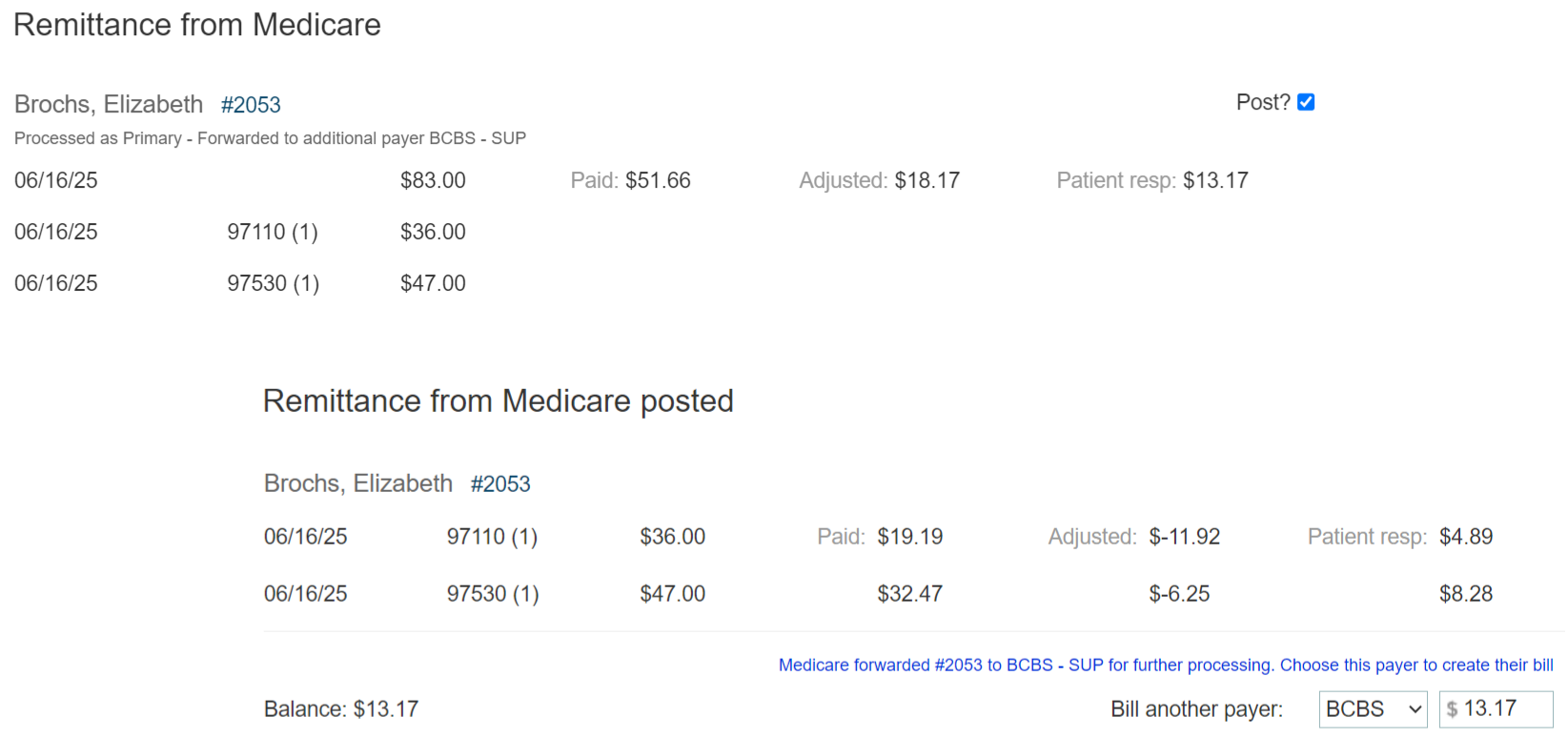This screenshot has height=737, width=1568.
Task: Click the Medicare forwarded to BCBS notice
Action: [x=1165, y=665]
